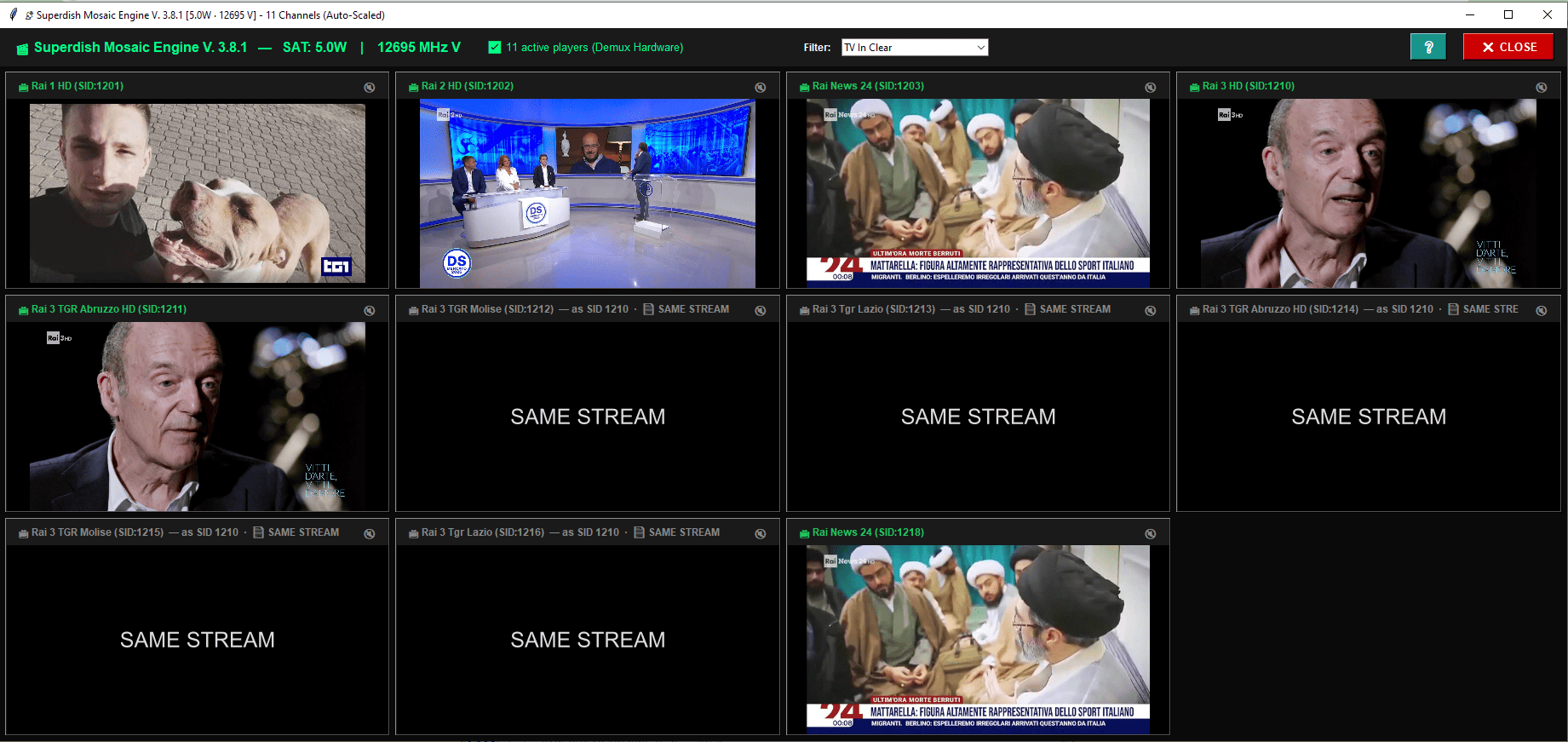Click the green TV icon before Superdish Mosaic Engine heading
The width and height of the screenshot is (1568, 742).
click(x=22, y=49)
